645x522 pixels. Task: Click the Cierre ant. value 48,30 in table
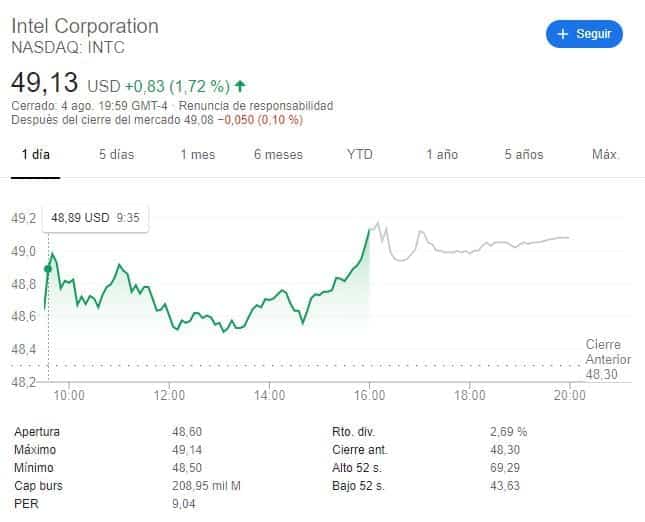click(505, 450)
